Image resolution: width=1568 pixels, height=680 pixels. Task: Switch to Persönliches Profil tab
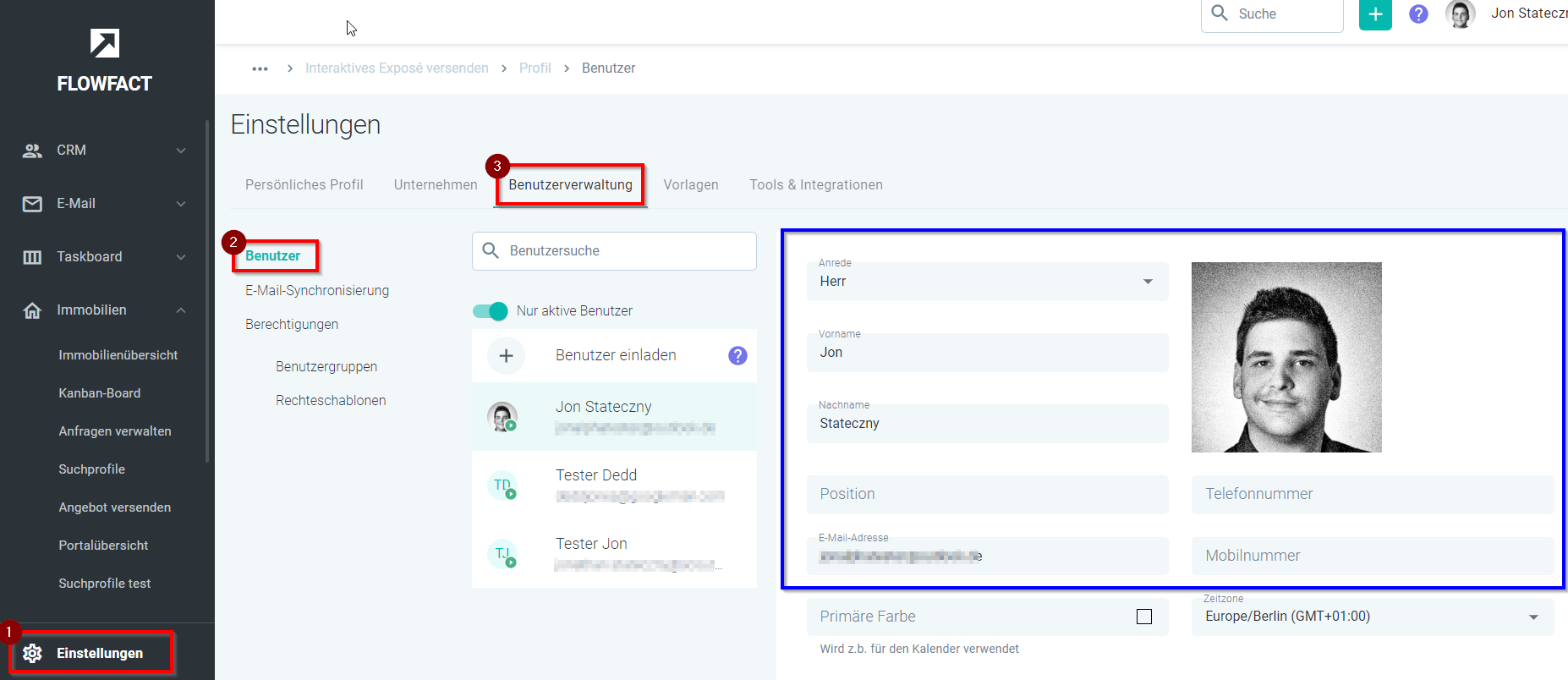[304, 184]
